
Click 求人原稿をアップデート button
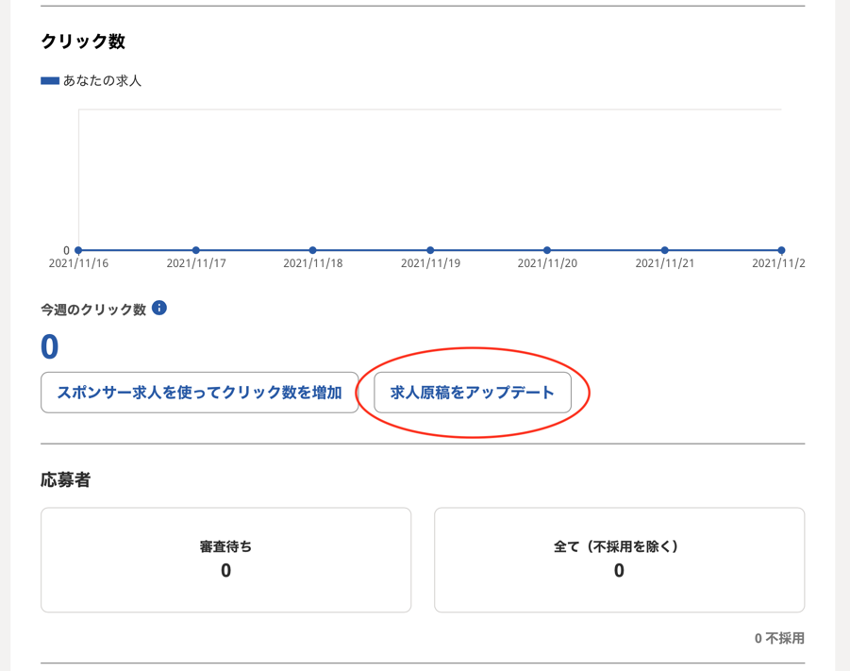(x=472, y=392)
